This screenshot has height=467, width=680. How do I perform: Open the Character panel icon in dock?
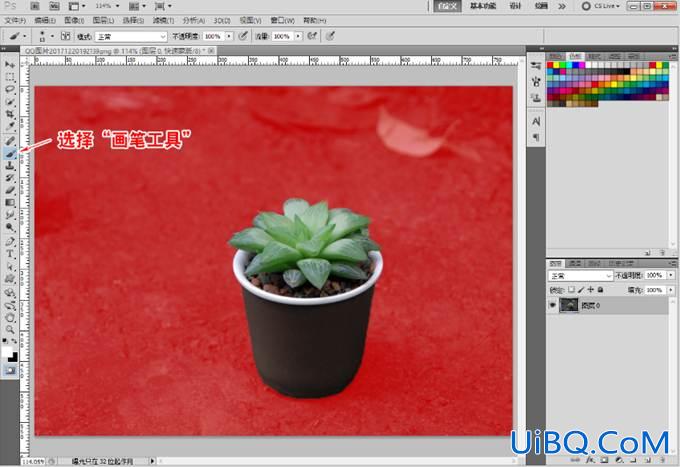point(536,121)
